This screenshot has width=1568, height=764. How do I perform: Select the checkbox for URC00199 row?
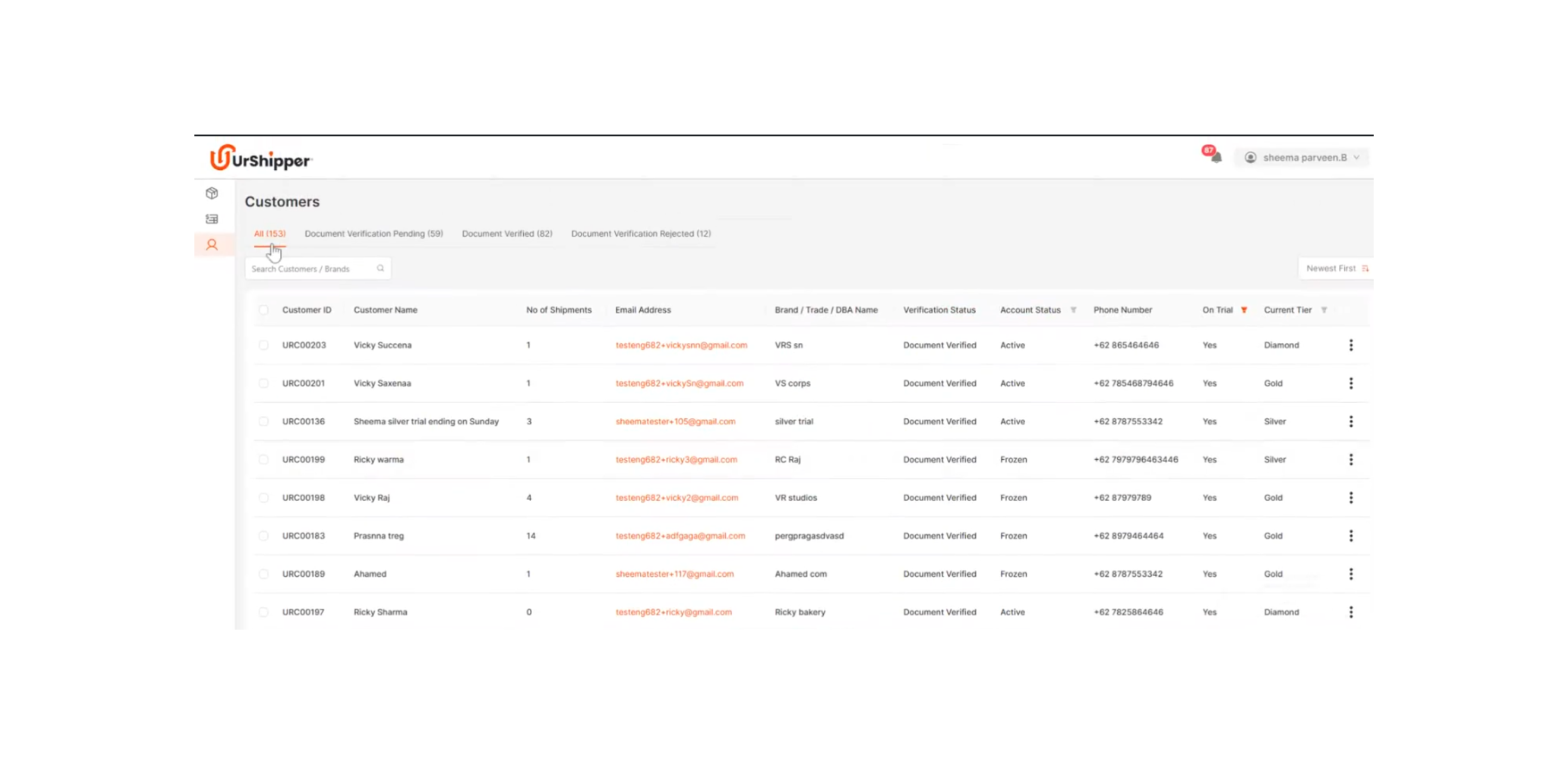[x=263, y=460]
